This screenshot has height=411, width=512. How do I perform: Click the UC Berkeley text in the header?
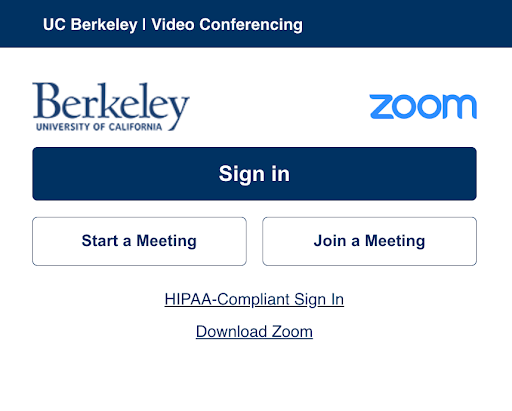pyautogui.click(x=90, y=25)
